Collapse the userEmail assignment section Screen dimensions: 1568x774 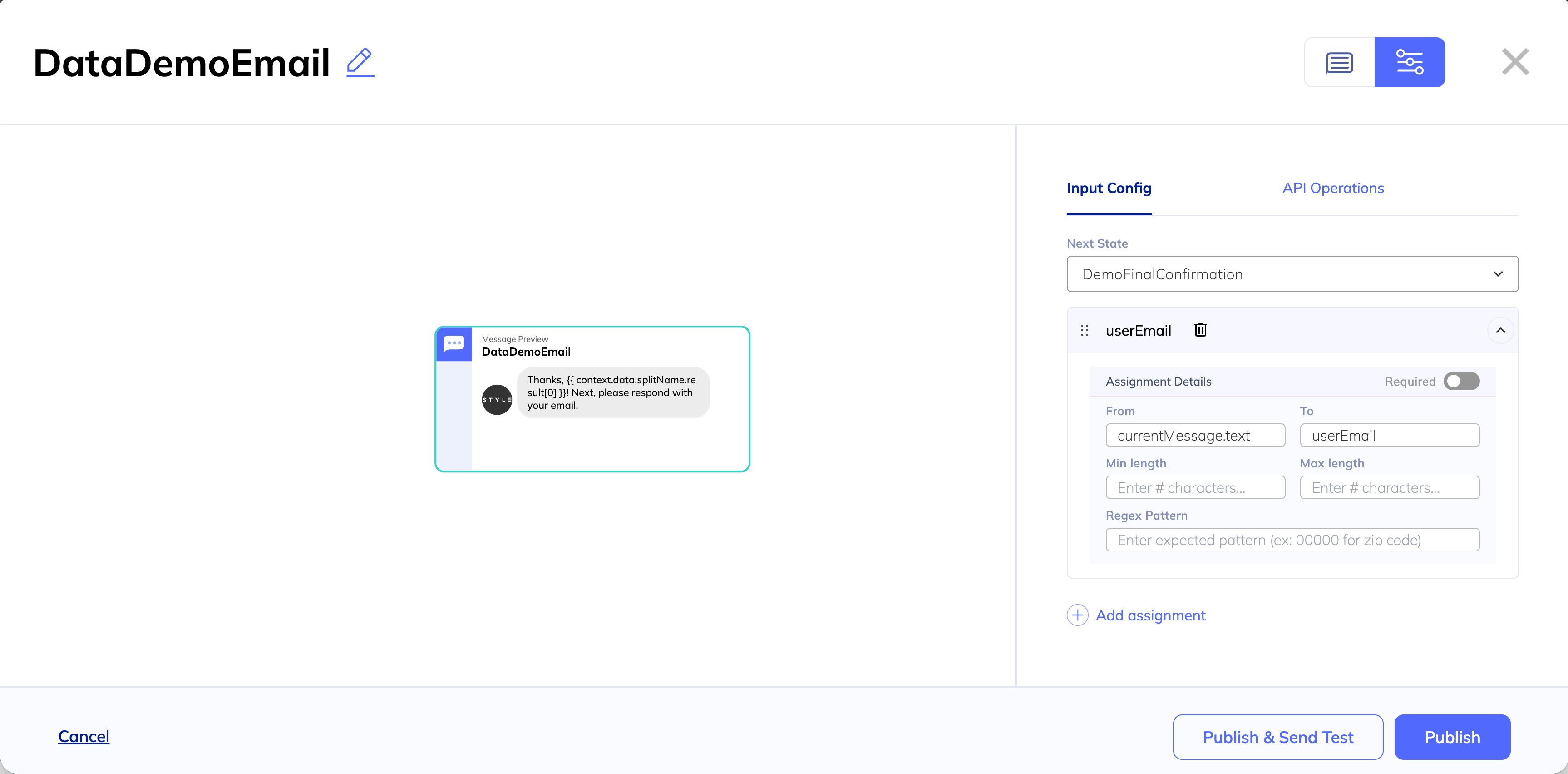tap(1500, 330)
